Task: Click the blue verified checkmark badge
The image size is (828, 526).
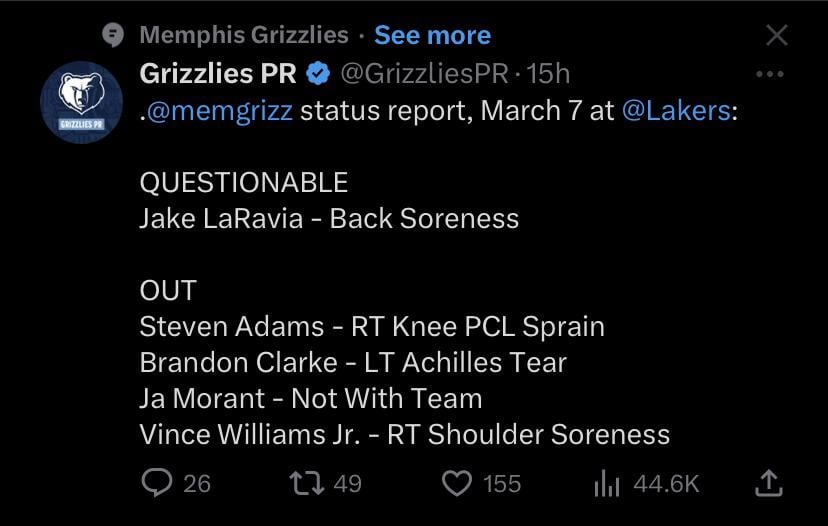Action: click(x=319, y=73)
